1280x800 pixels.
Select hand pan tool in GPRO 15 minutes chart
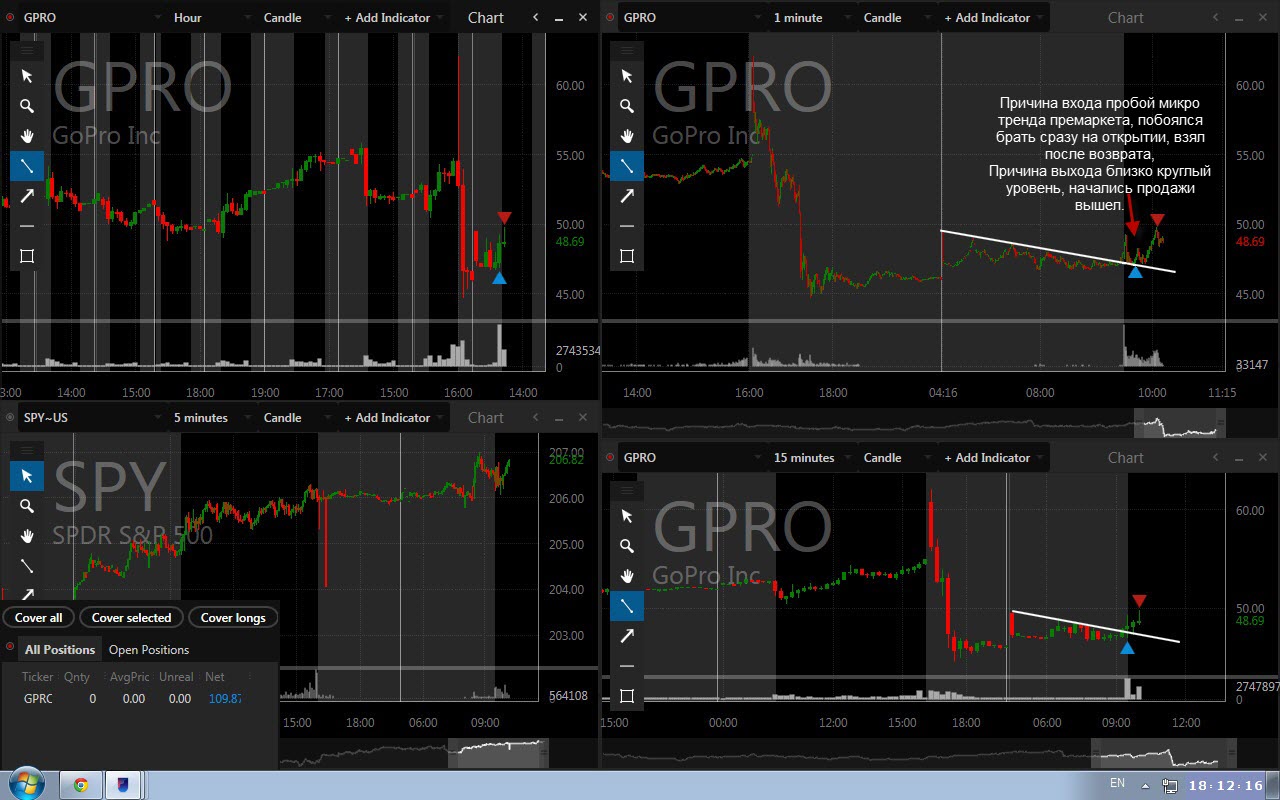click(x=627, y=576)
